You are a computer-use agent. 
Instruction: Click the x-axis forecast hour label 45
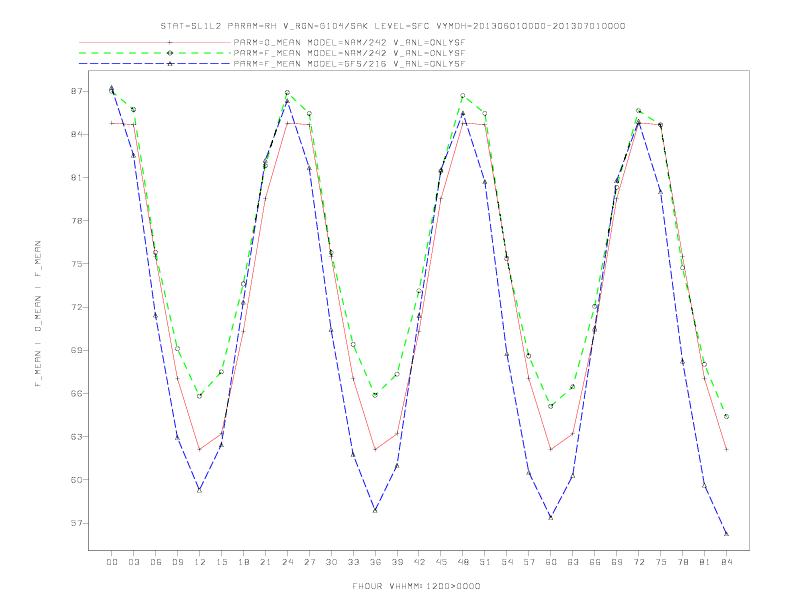[x=441, y=562]
